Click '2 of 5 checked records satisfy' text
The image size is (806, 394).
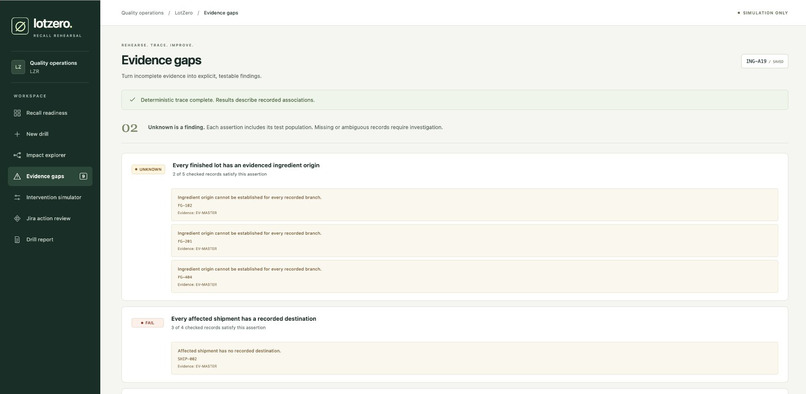click(x=219, y=174)
